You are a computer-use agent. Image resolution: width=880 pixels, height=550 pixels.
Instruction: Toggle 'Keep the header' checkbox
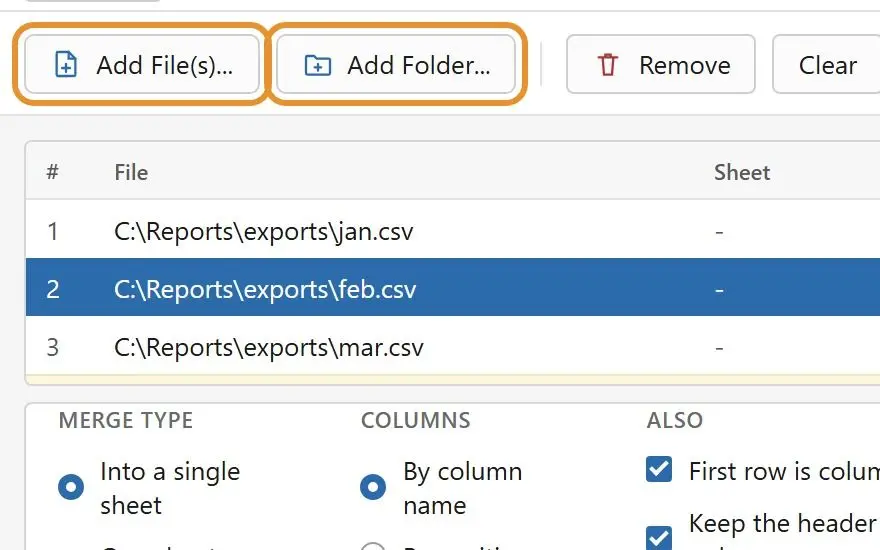[x=659, y=538]
